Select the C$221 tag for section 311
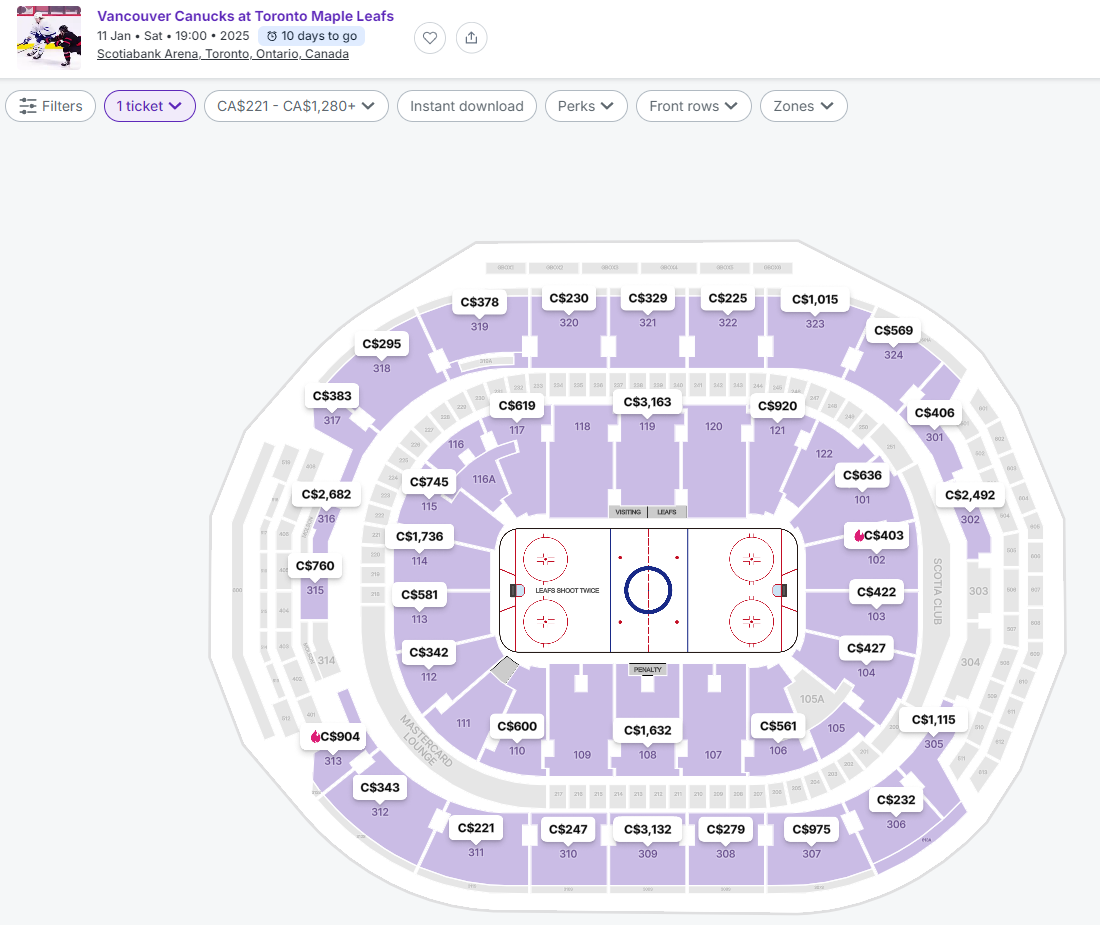This screenshot has height=925, width=1100. (476, 828)
